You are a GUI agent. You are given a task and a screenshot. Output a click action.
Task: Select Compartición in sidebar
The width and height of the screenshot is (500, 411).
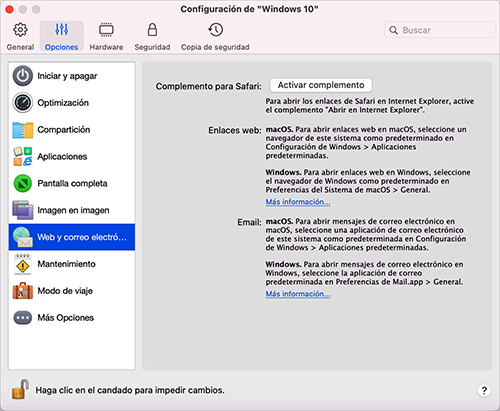pyautogui.click(x=72, y=130)
